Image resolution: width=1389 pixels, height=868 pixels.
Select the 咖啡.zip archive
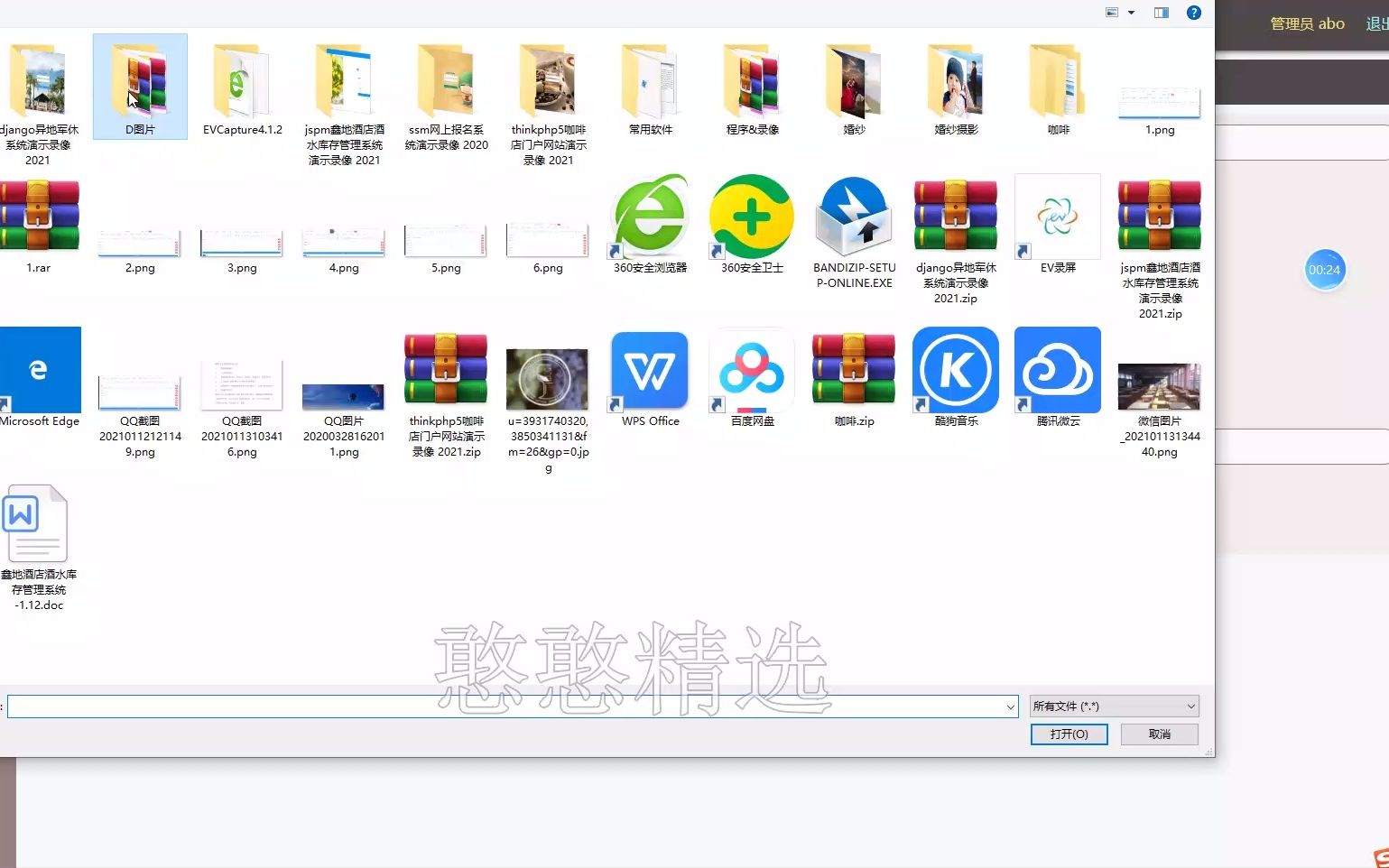(854, 378)
